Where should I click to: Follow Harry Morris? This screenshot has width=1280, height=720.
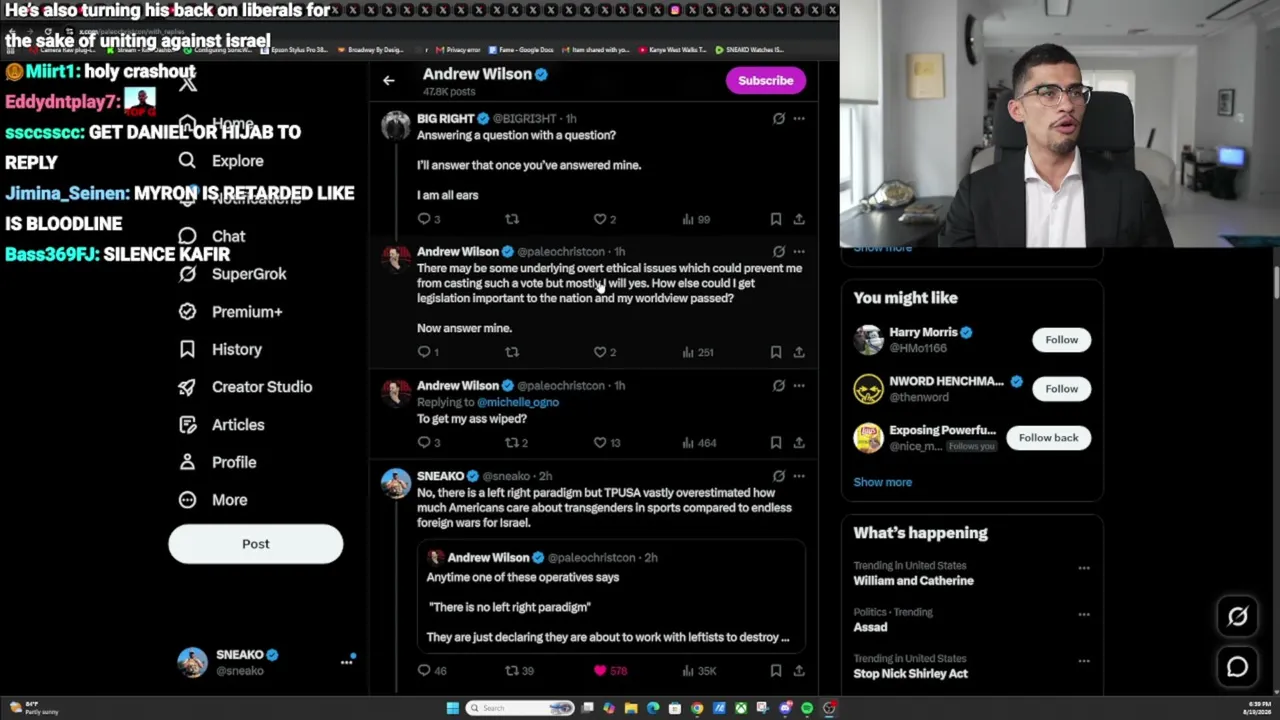[1061, 340]
